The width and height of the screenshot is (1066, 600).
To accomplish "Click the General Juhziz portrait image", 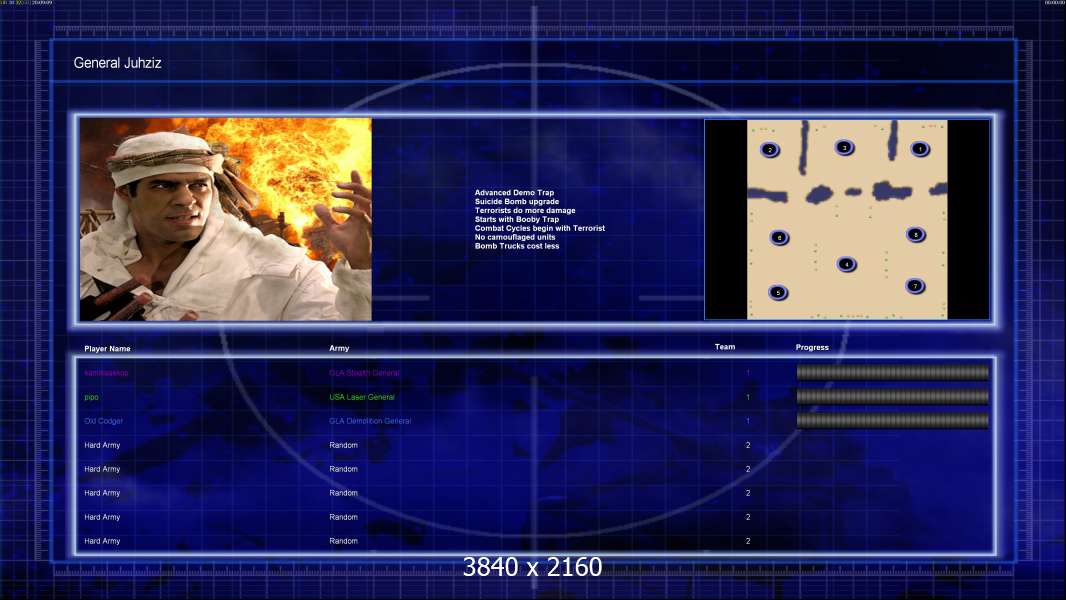I will pos(226,219).
